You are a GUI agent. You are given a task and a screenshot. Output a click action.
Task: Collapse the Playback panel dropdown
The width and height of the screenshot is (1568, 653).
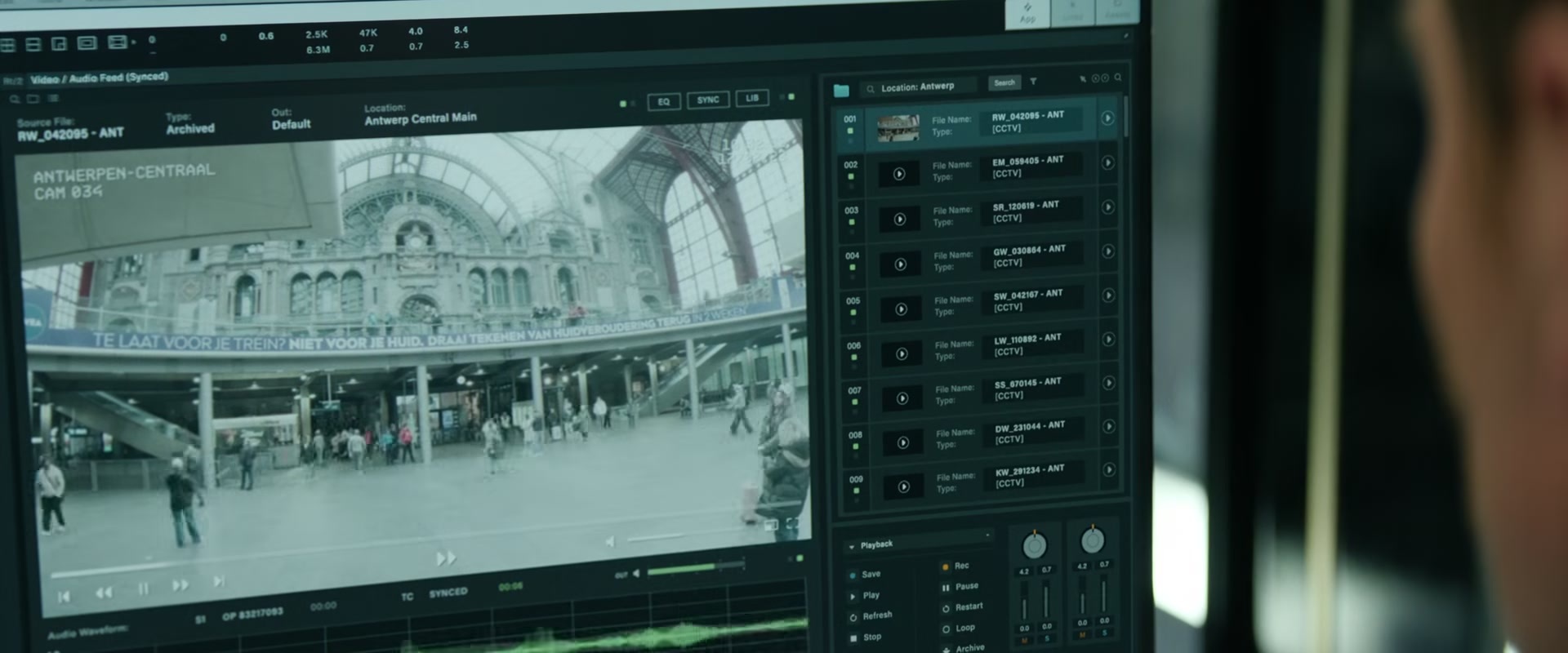pyautogui.click(x=852, y=547)
